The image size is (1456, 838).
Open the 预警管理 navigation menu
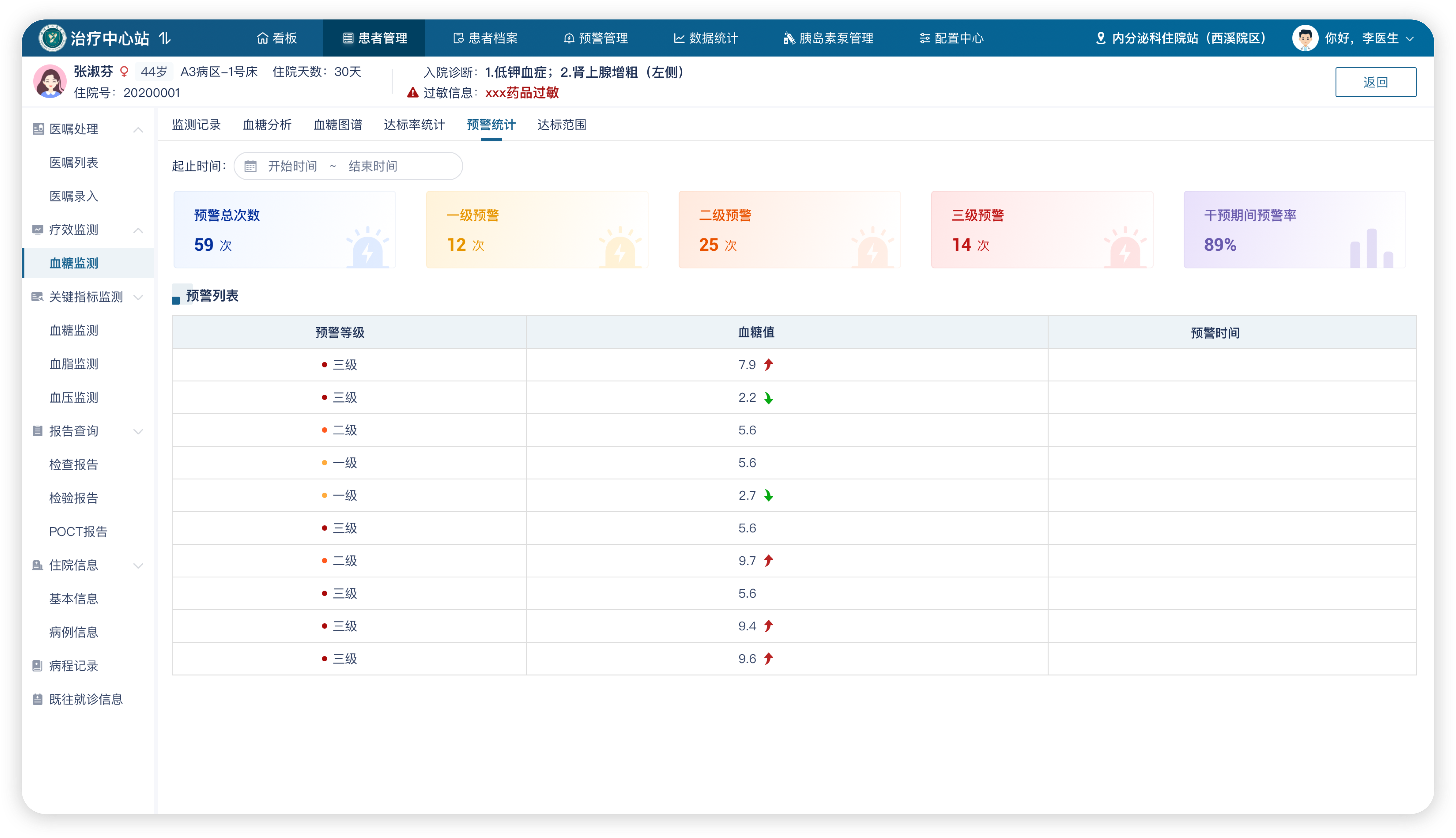pyautogui.click(x=596, y=38)
